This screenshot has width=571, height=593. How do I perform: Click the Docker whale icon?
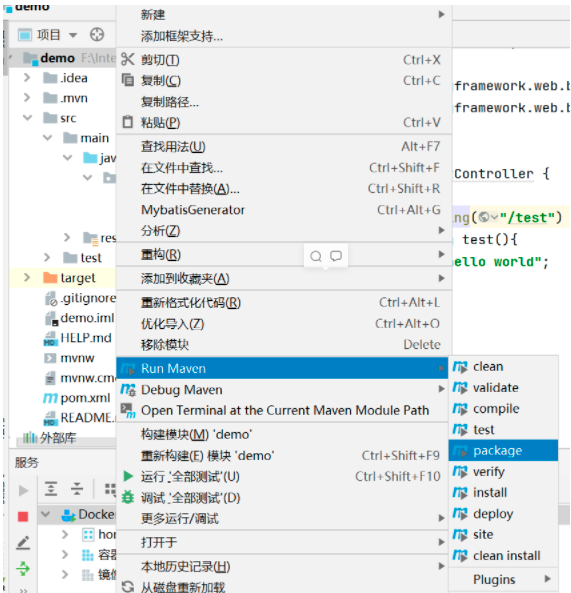pos(68,515)
